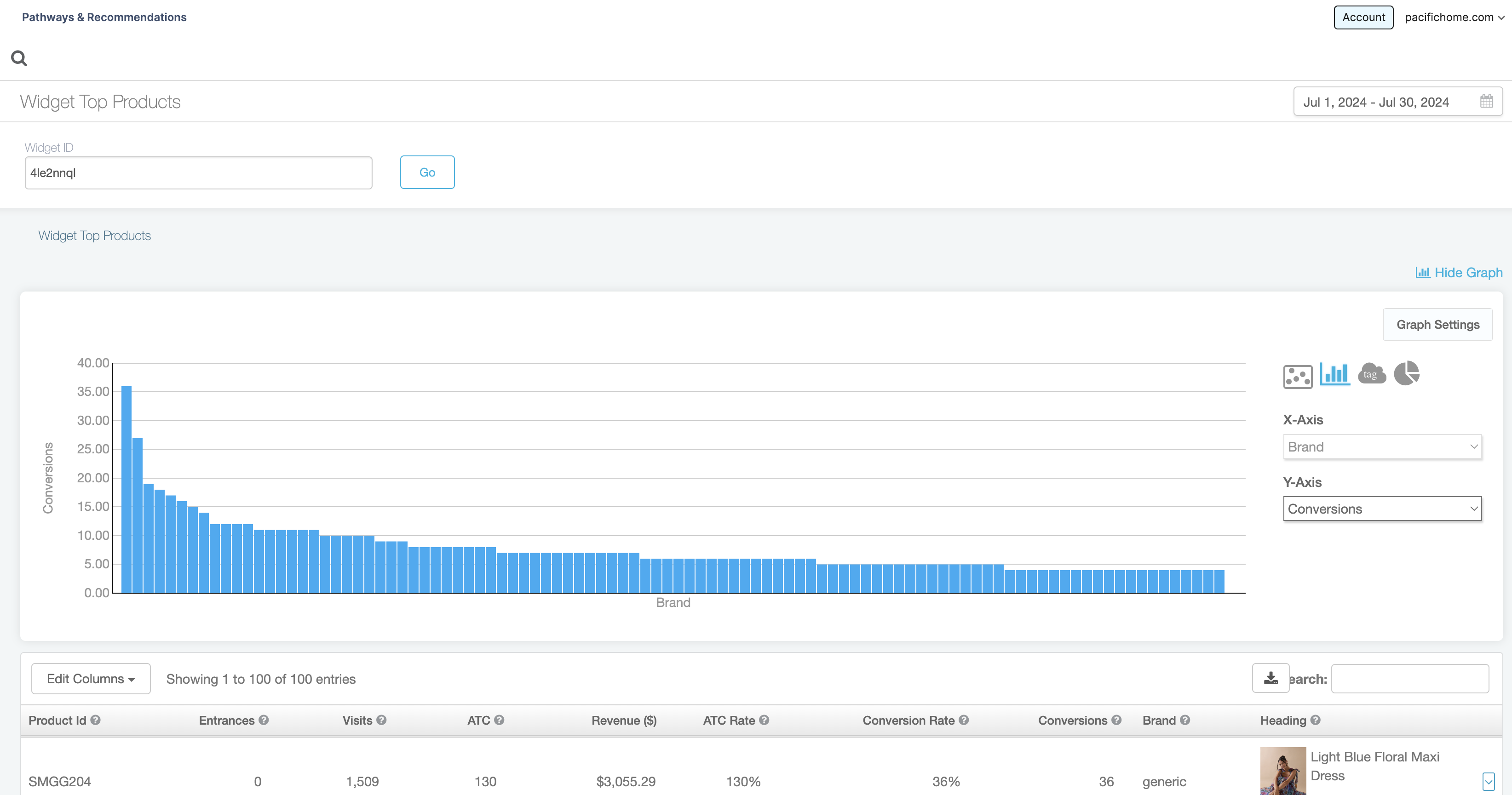Screen dimensions: 1512x795
Task: Open the X-Axis Brand dropdown
Action: 1382,447
